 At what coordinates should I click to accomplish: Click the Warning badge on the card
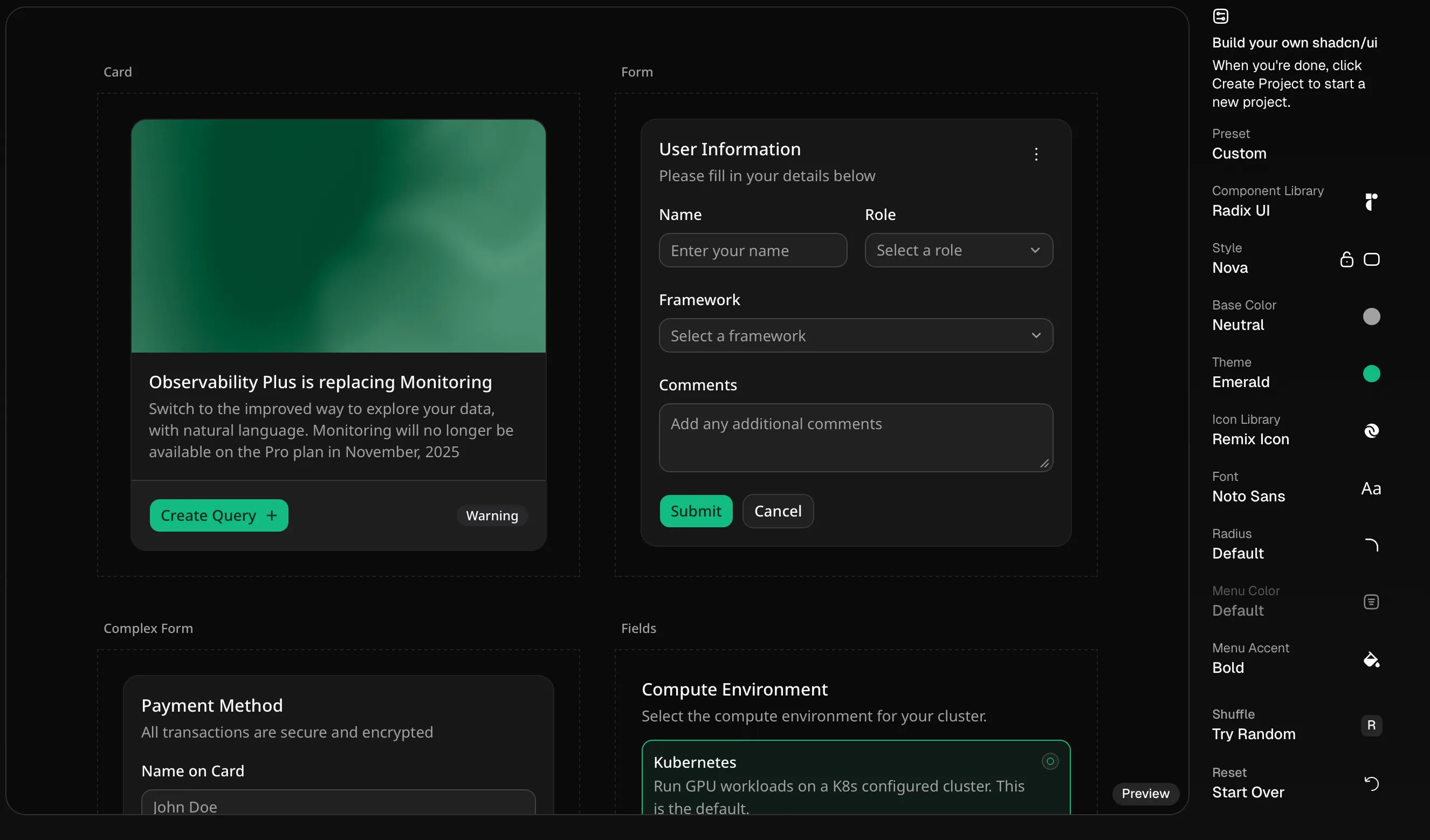click(491, 515)
